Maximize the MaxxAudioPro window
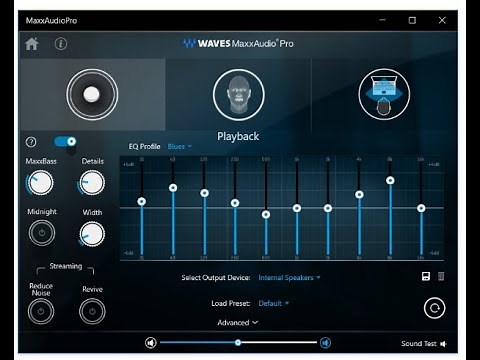 pos(412,20)
